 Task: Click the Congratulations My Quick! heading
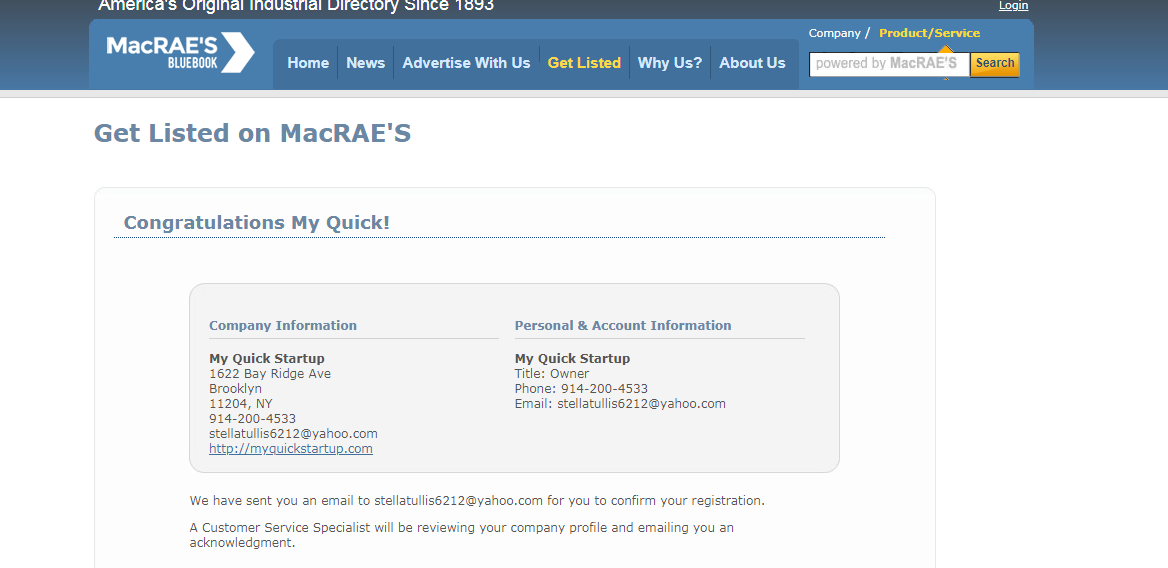point(256,222)
